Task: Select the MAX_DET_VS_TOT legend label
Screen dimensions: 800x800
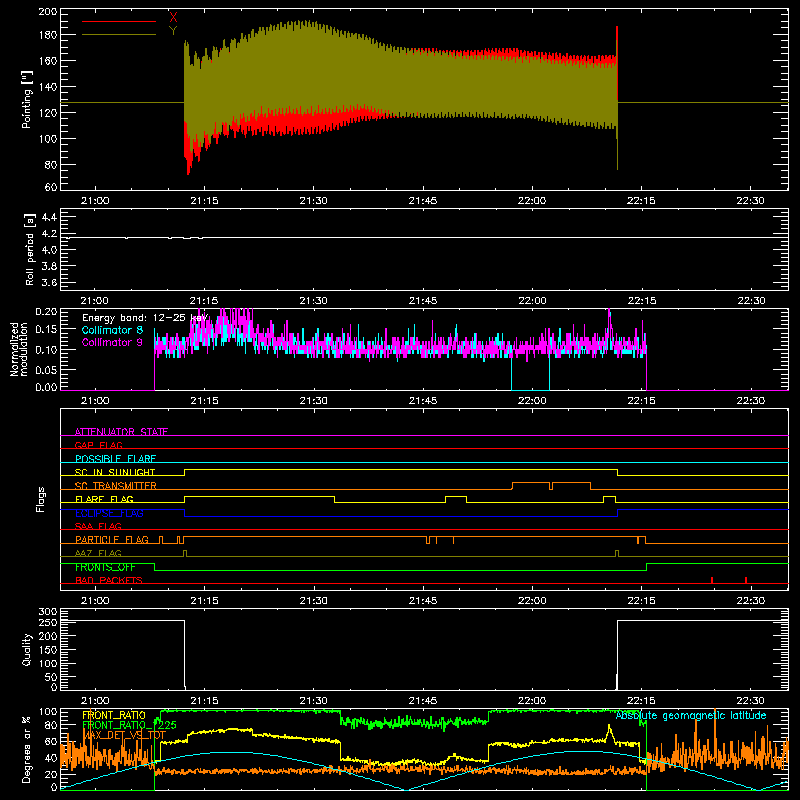Action: [124, 735]
